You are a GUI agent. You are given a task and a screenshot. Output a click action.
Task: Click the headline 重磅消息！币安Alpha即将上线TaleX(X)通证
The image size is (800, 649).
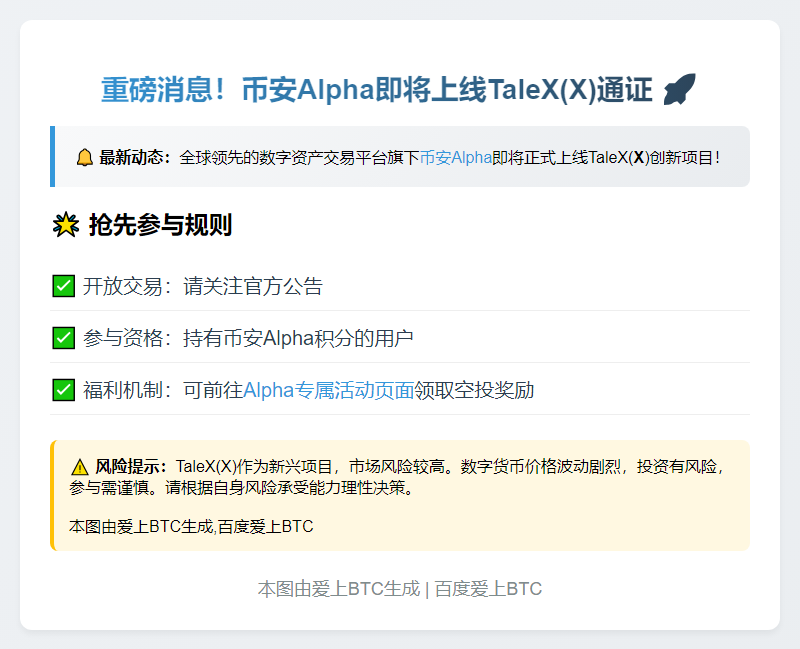click(x=377, y=90)
